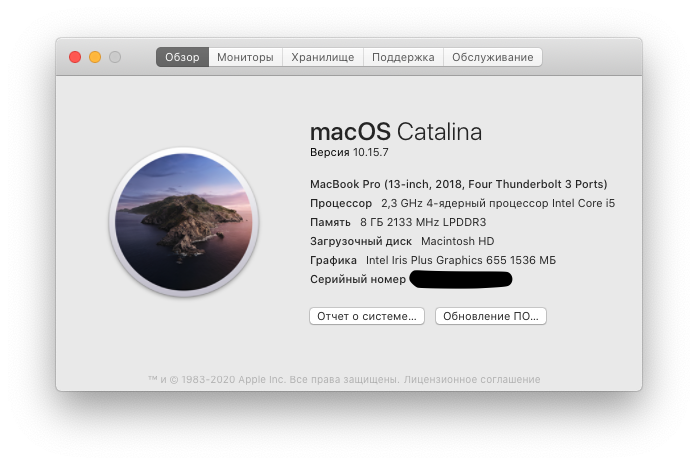Open the Лицензионное соглашение link

point(472,380)
